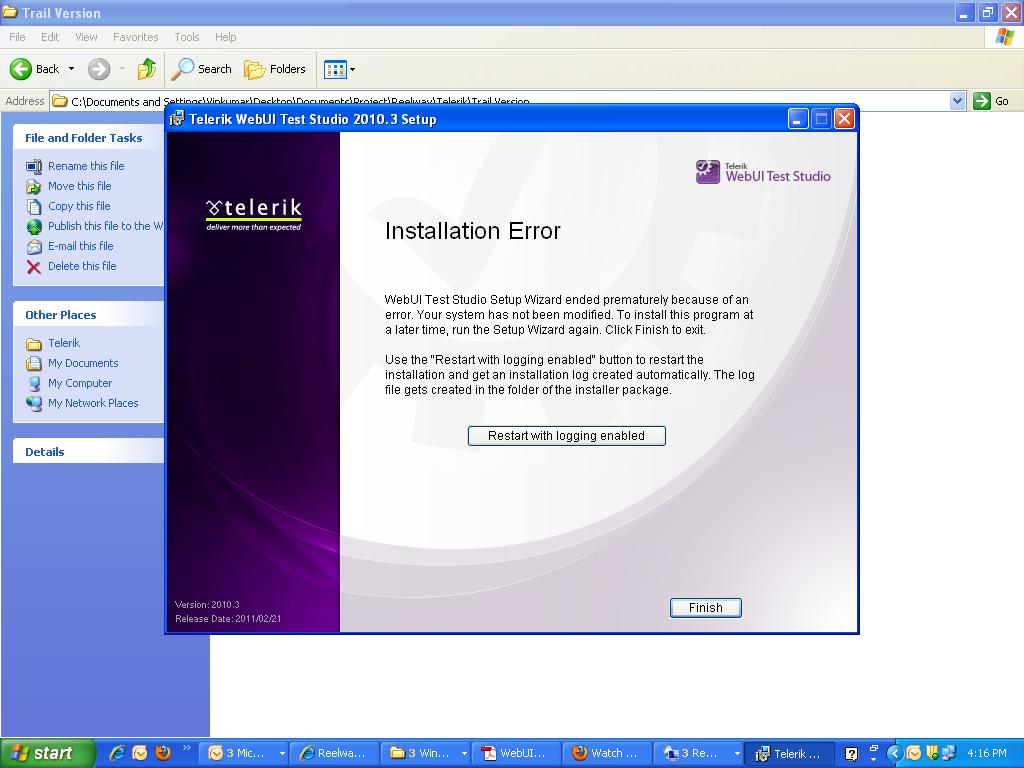Click the My Computer icon in sidebar
1024x768 pixels.
click(34, 384)
